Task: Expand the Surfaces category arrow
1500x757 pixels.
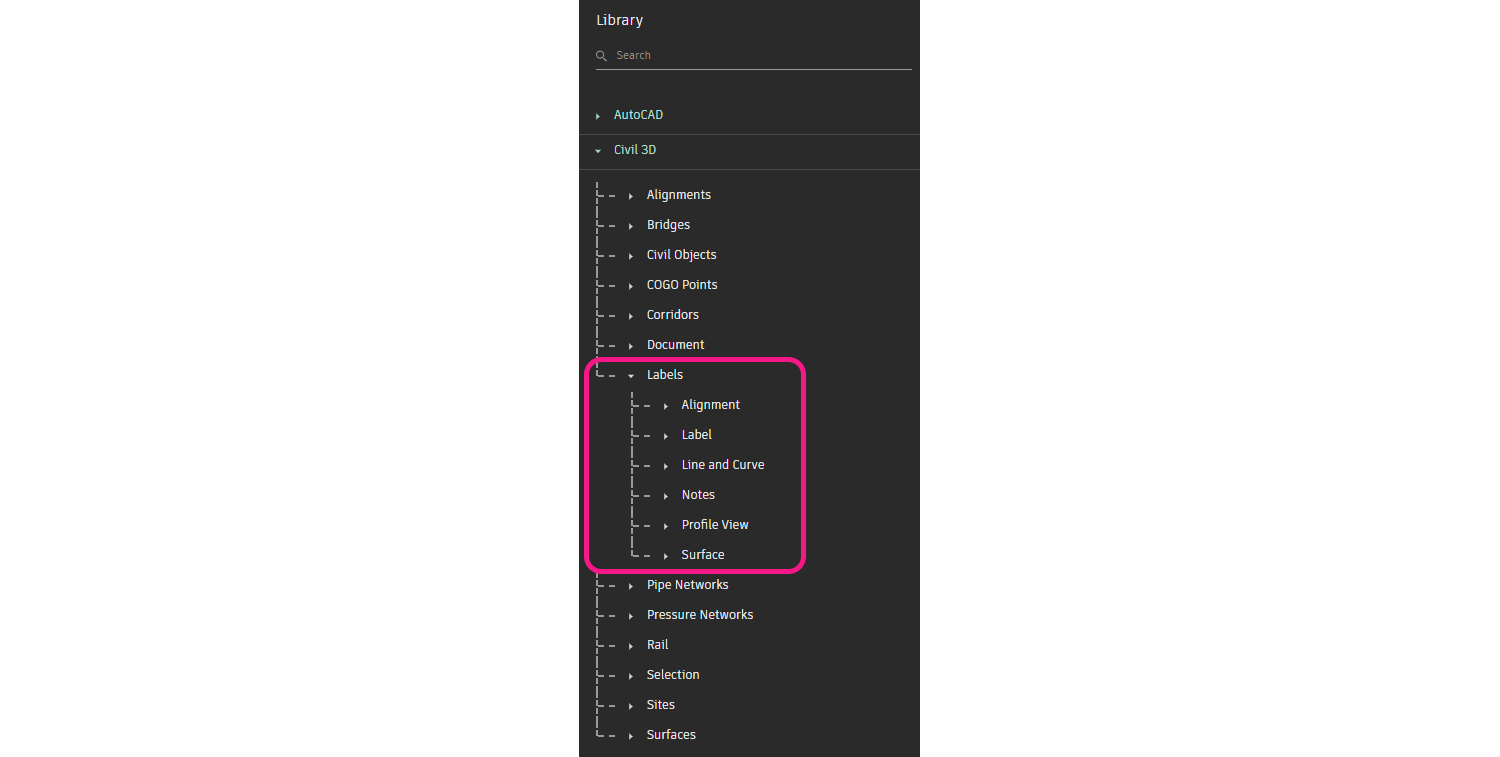Action: 631,736
